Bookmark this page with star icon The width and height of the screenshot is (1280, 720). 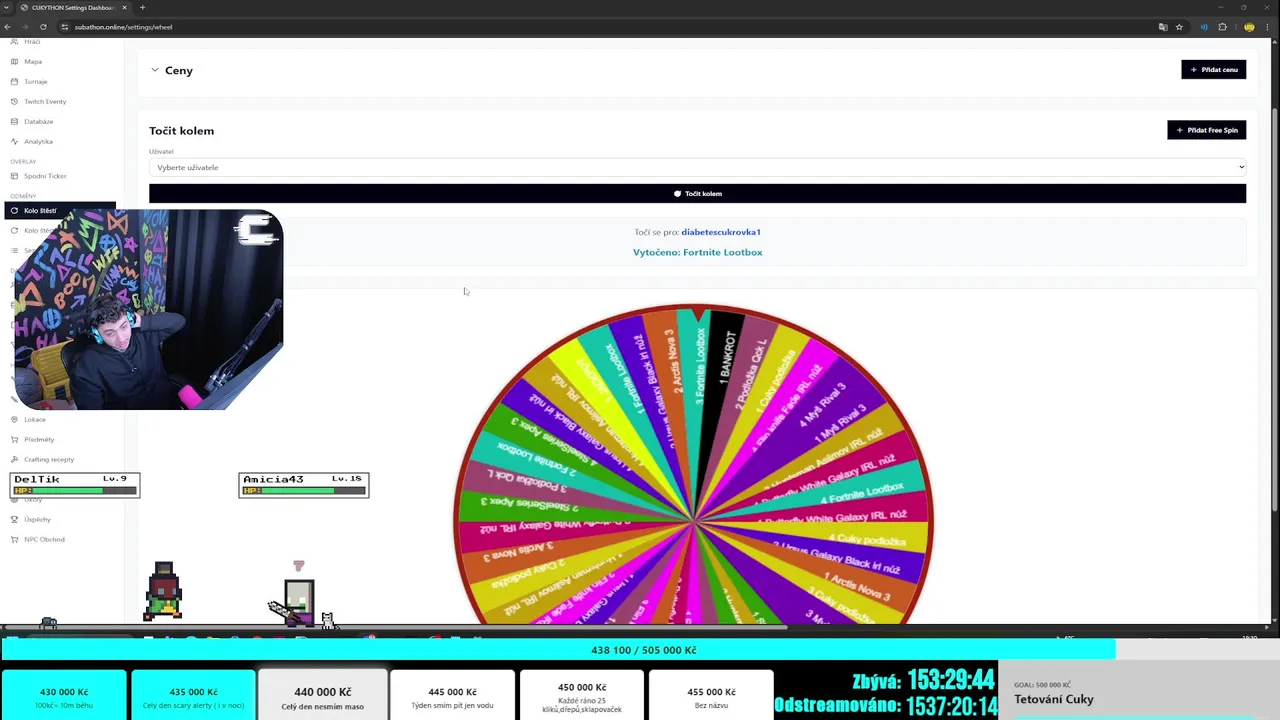point(1180,27)
